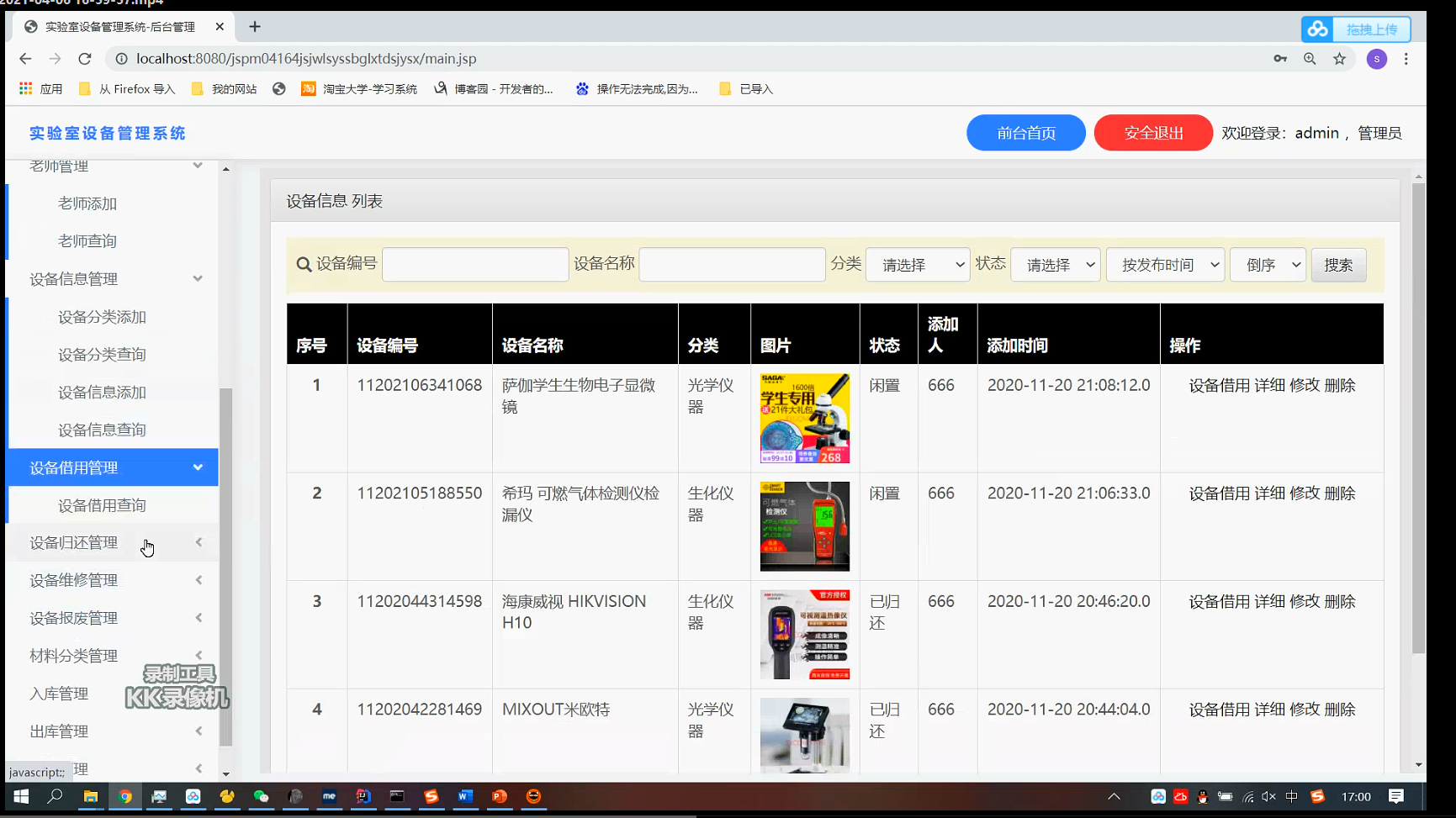
Task: Click the site info icon before localhost URL
Action: pyautogui.click(x=121, y=59)
